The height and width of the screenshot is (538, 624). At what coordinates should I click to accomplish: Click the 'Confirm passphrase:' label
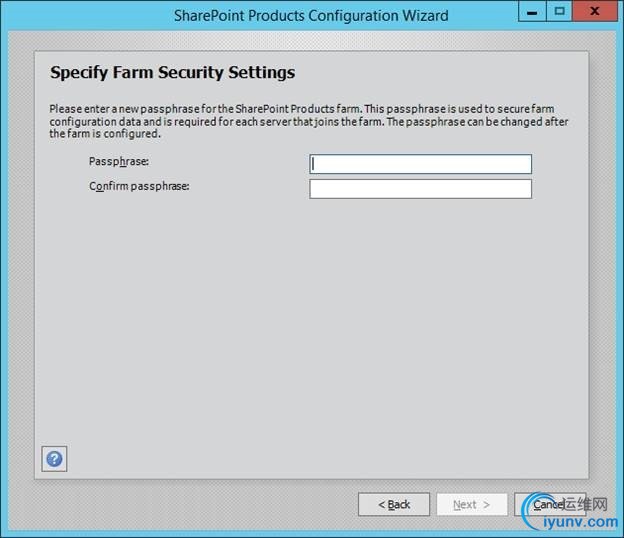pos(139,186)
